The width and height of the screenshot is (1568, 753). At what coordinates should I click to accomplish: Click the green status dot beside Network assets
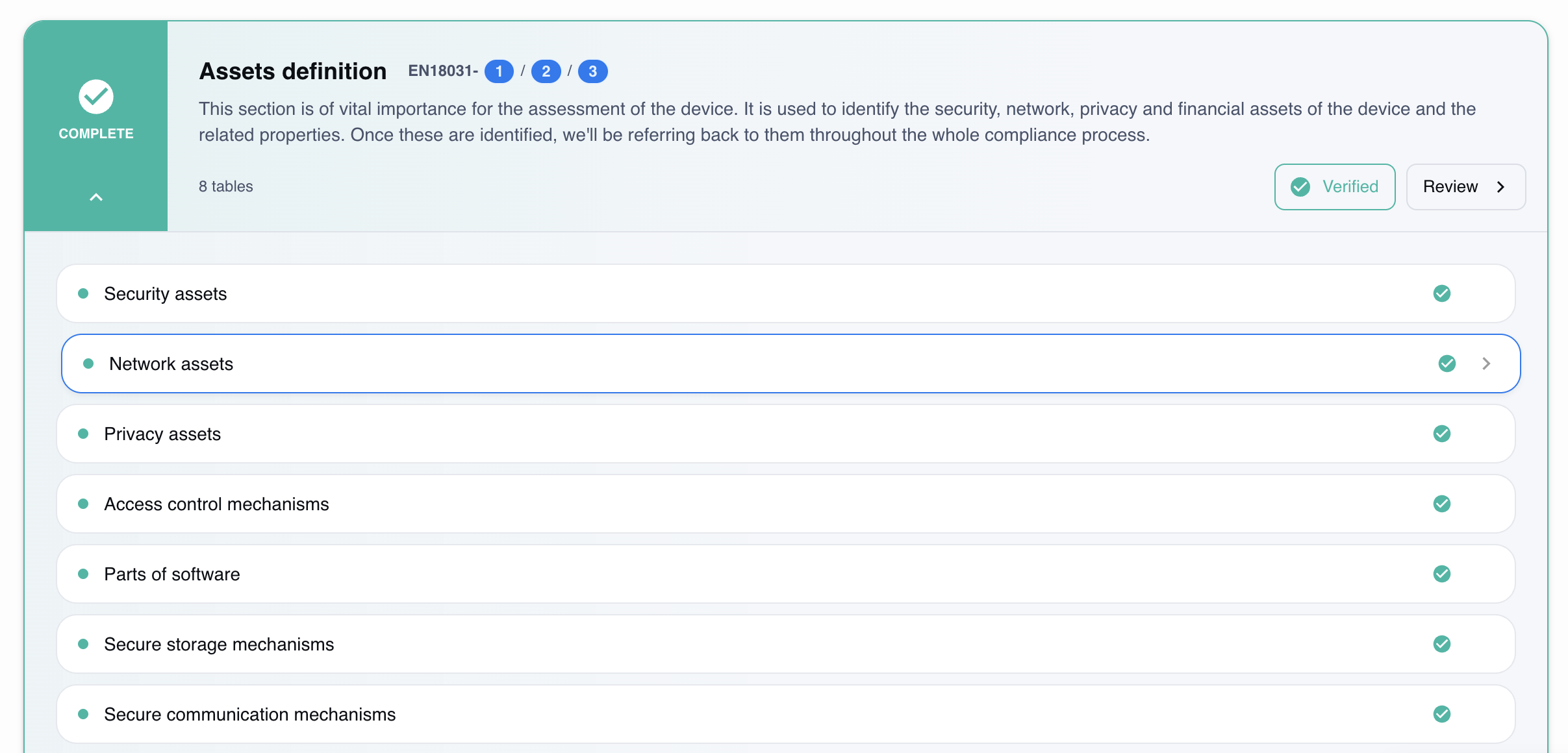pyautogui.click(x=88, y=364)
